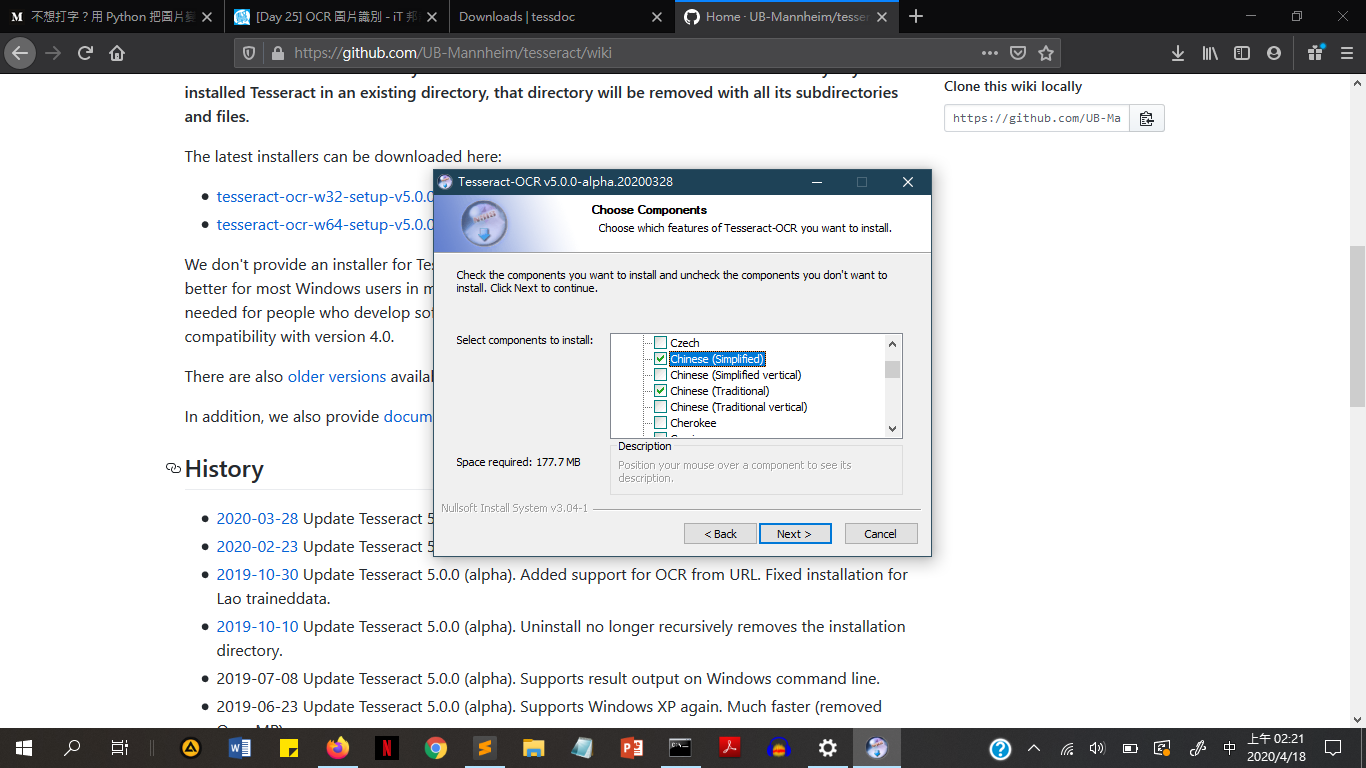The width and height of the screenshot is (1366, 768).
Task: Open Windows taskbar search
Action: pos(72,747)
